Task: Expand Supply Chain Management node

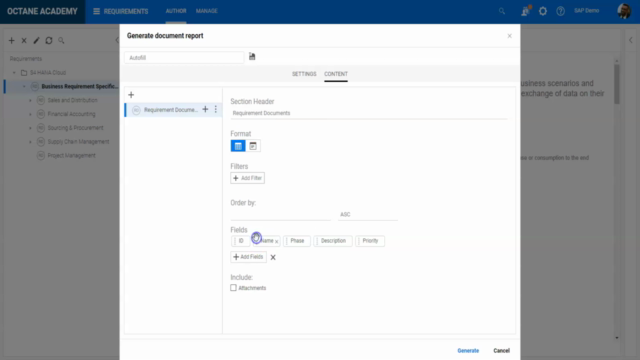Action: coord(30,142)
